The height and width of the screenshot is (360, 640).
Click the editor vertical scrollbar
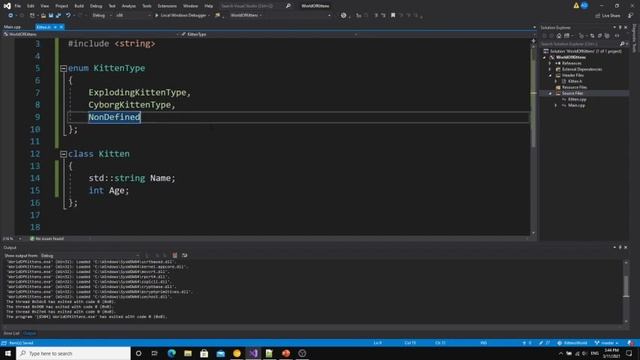(x=533, y=139)
